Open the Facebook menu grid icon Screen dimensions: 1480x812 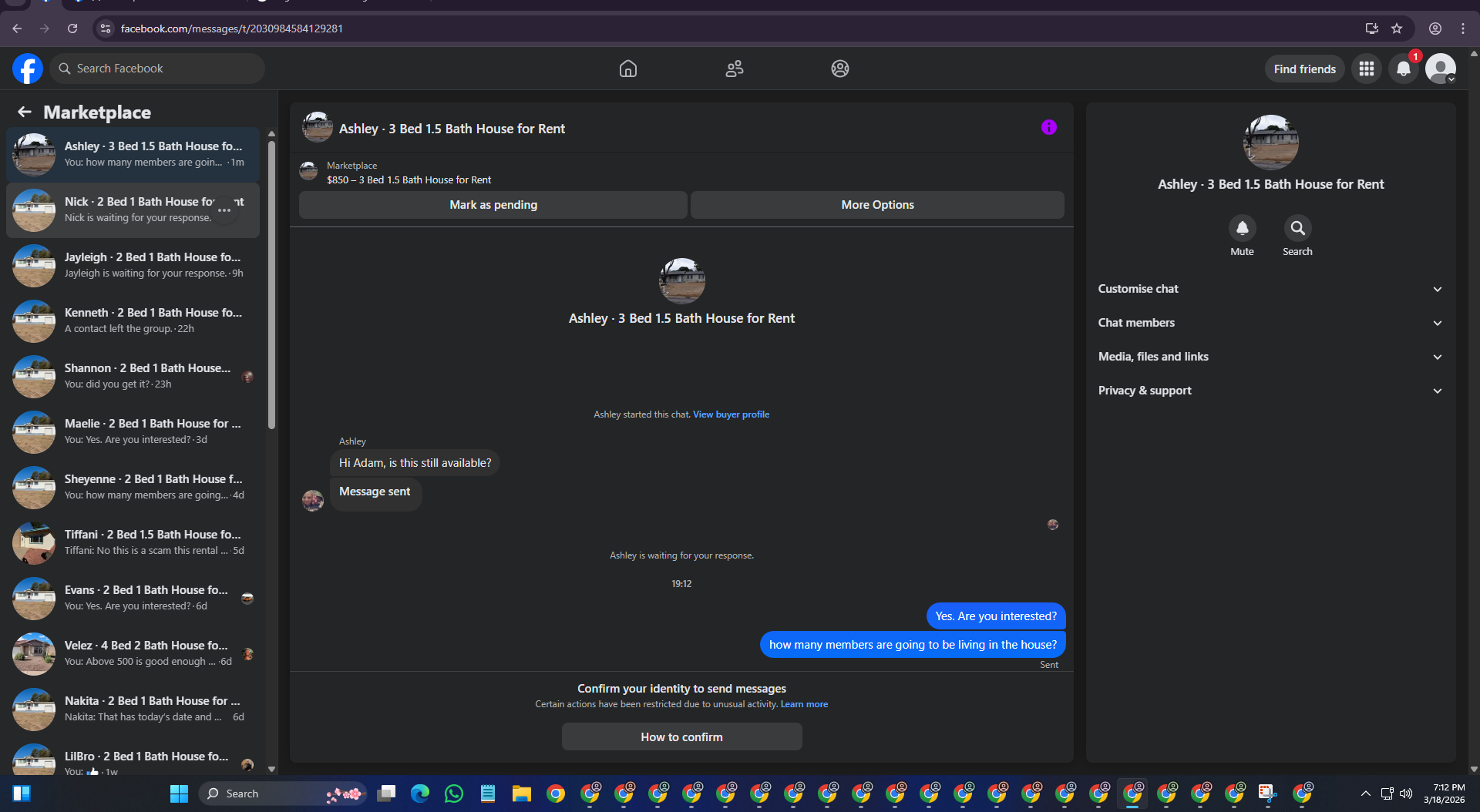point(1367,69)
